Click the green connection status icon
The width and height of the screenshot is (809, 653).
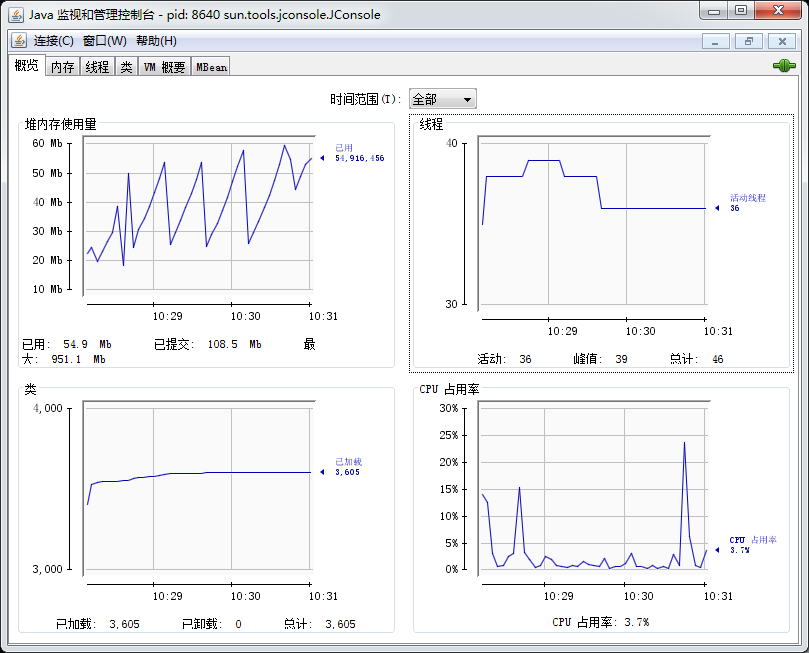point(784,66)
